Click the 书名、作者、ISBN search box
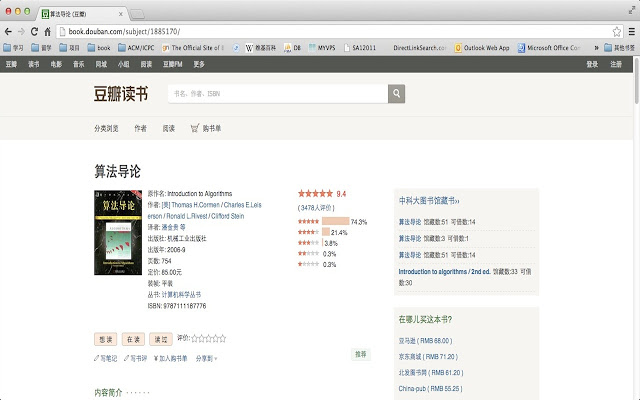The image size is (640, 400). pos(278,93)
